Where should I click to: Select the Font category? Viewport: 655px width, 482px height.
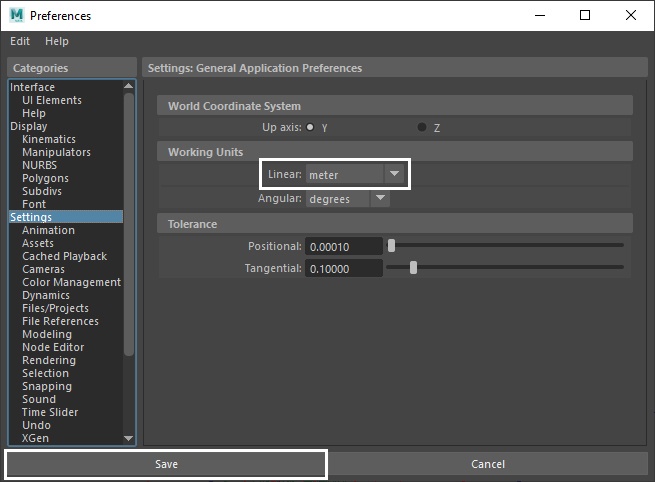tap(34, 204)
